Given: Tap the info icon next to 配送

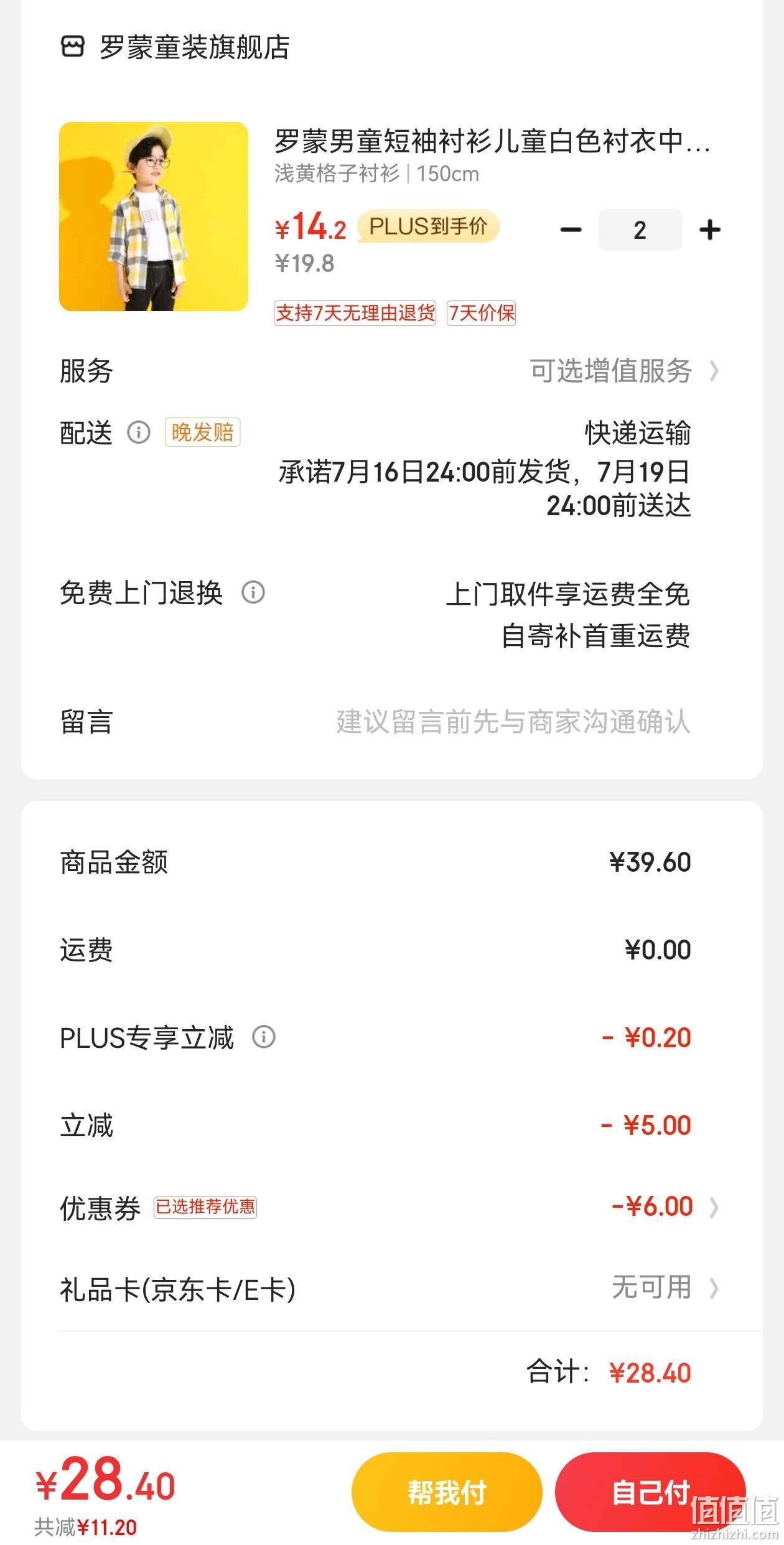Looking at the screenshot, I should click(x=139, y=432).
